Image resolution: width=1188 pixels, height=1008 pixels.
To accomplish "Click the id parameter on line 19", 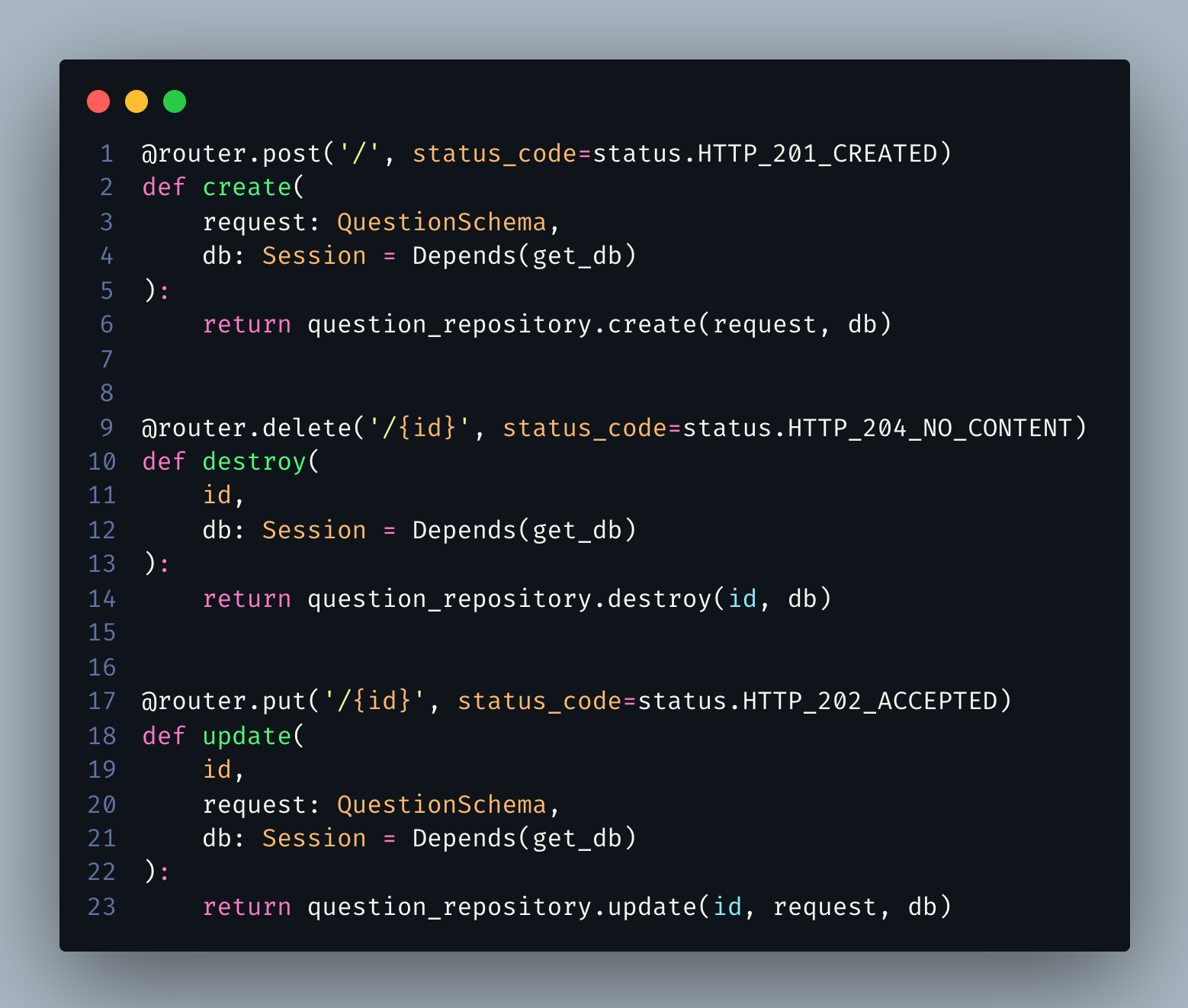I will [x=217, y=770].
